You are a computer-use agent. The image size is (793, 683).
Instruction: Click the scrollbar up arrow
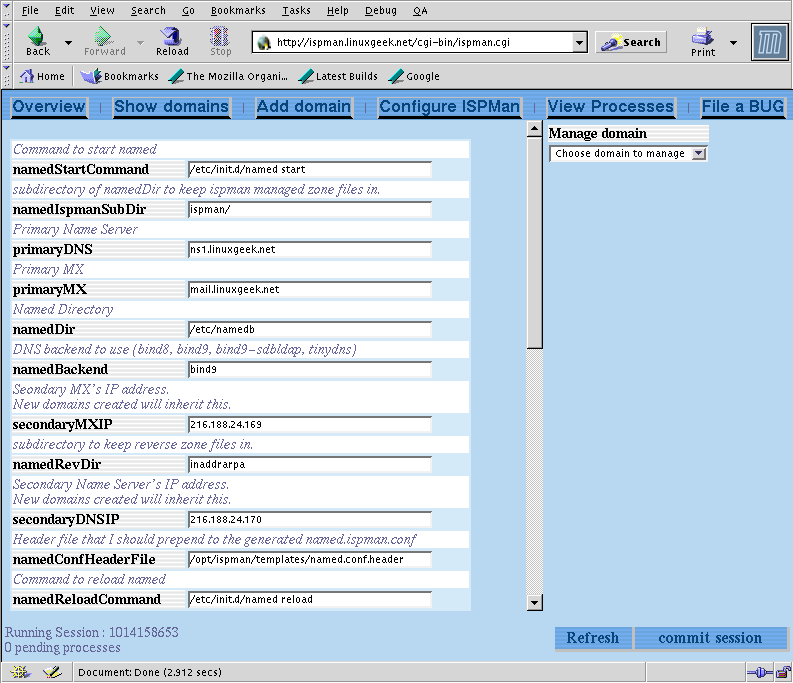[x=535, y=130]
